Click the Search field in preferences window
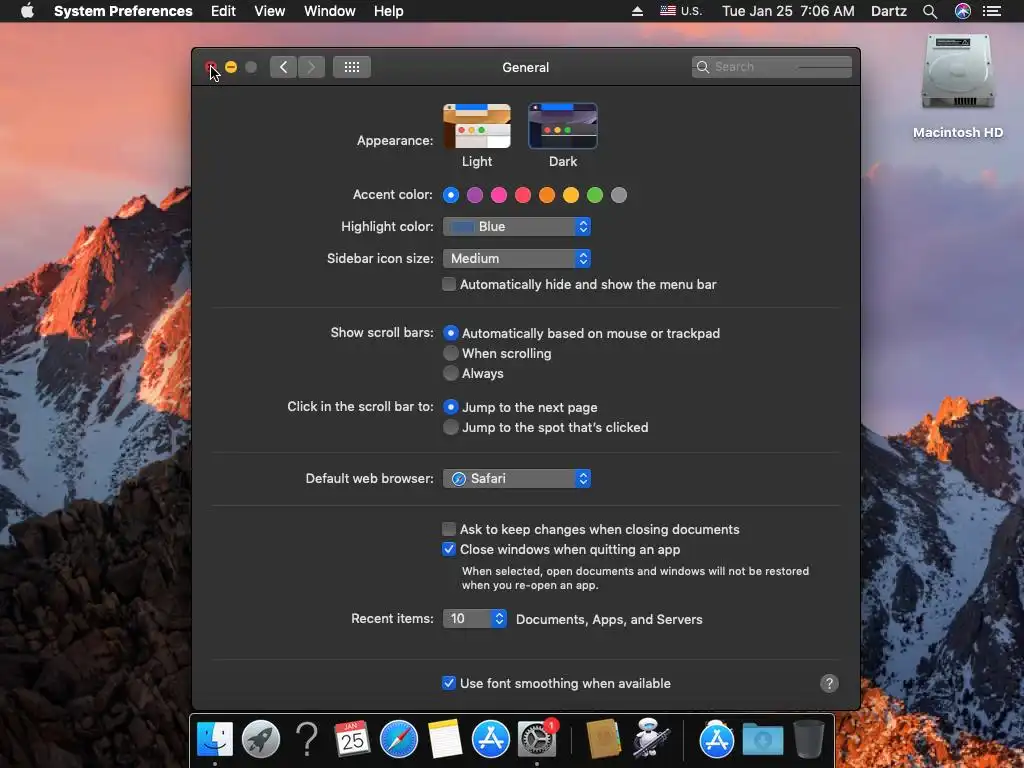This screenshot has width=1024, height=768. (x=772, y=67)
